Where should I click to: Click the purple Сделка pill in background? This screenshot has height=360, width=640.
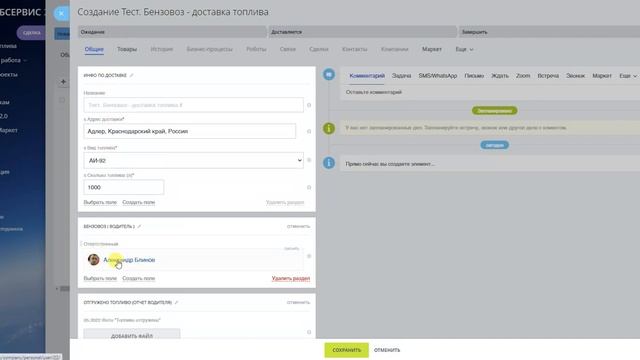(x=31, y=33)
